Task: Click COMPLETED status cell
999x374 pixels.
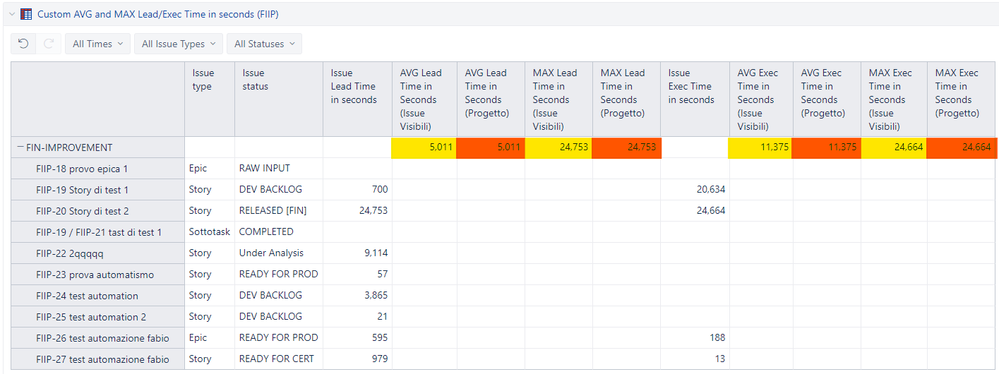Action: pyautogui.click(x=278, y=232)
